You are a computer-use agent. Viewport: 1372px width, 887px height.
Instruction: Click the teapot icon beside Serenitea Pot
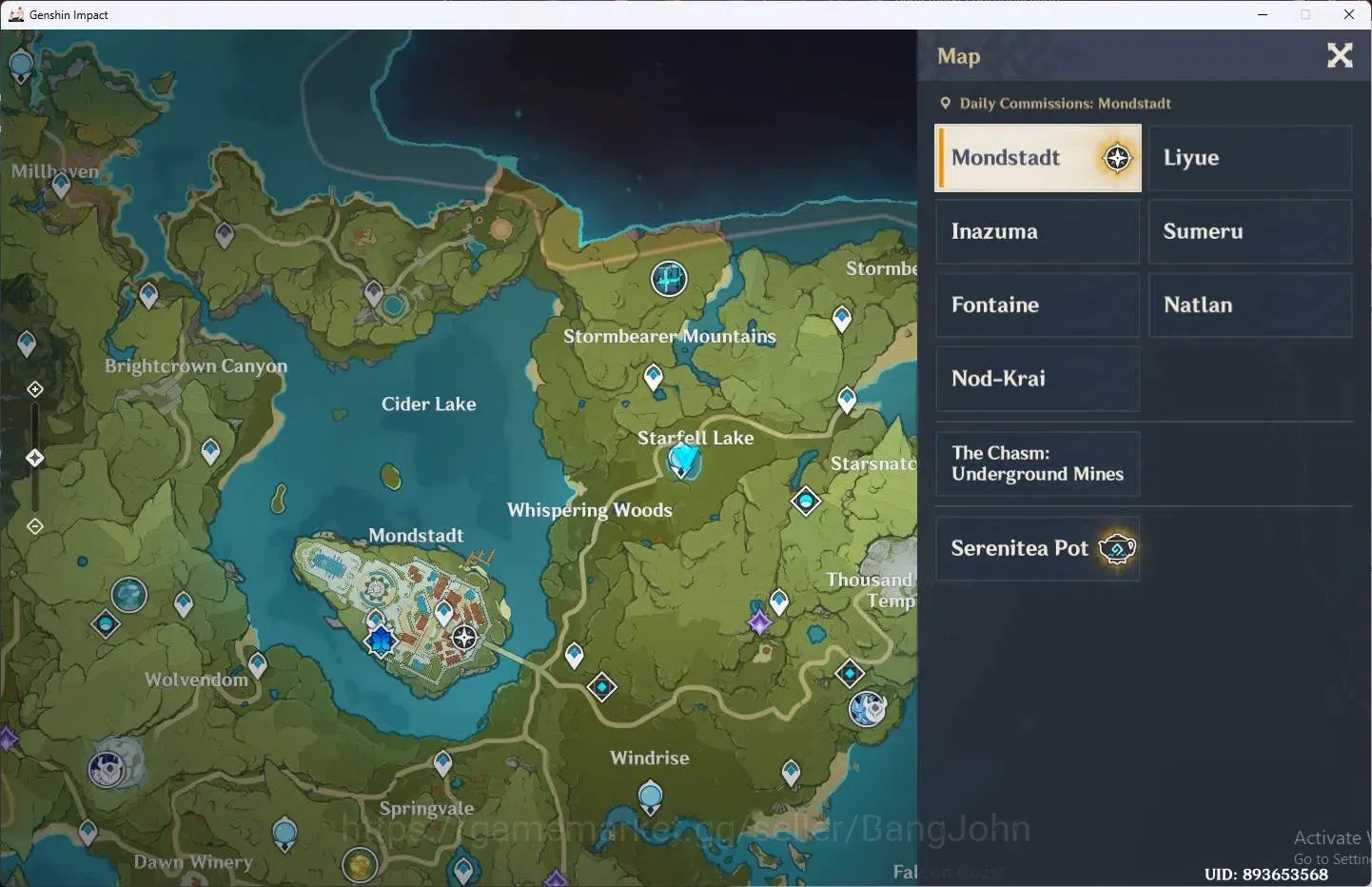(1117, 548)
